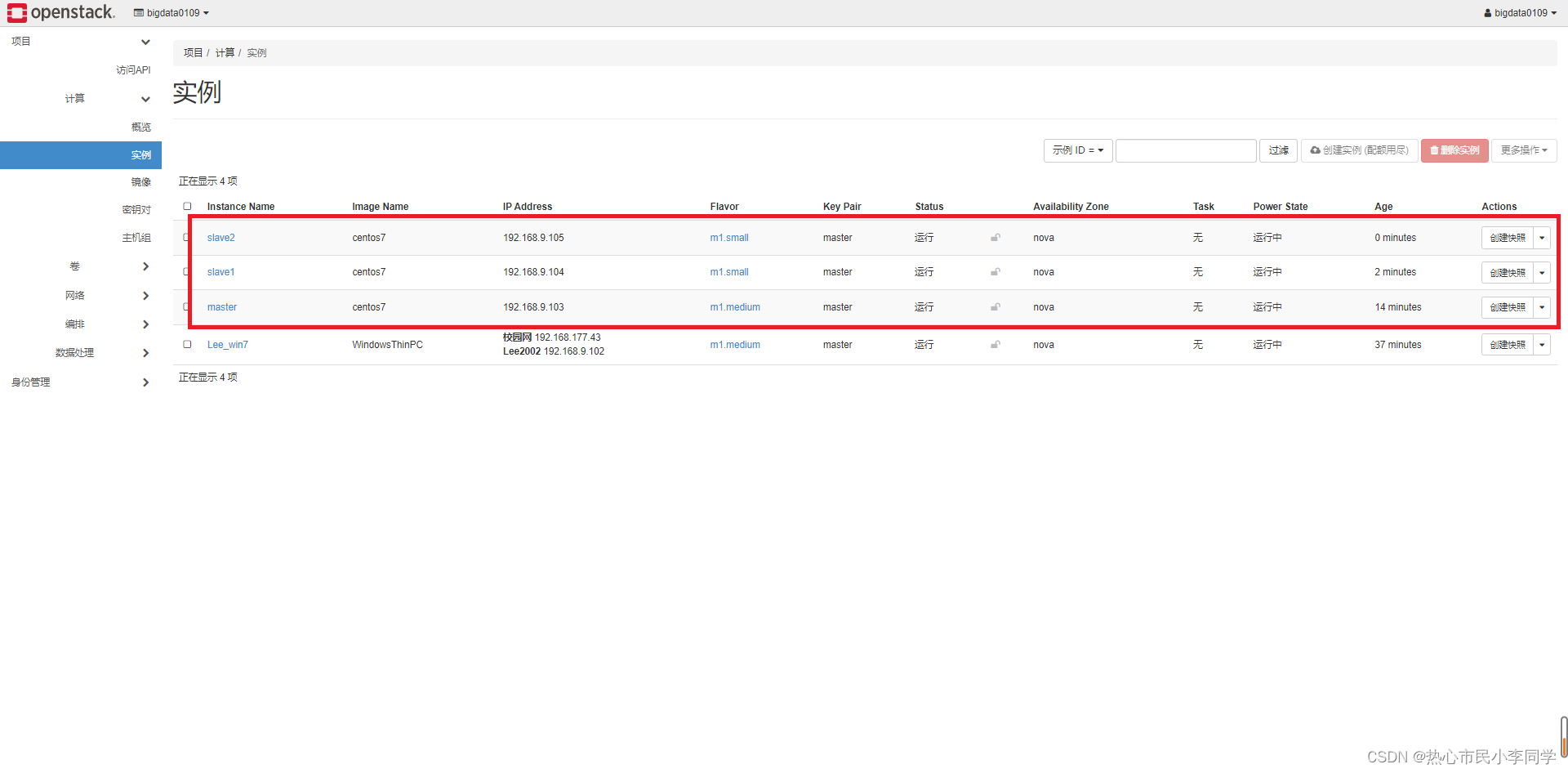Open slave2 actions dropdown arrow
The width and height of the screenshot is (1568, 773).
(1542, 238)
